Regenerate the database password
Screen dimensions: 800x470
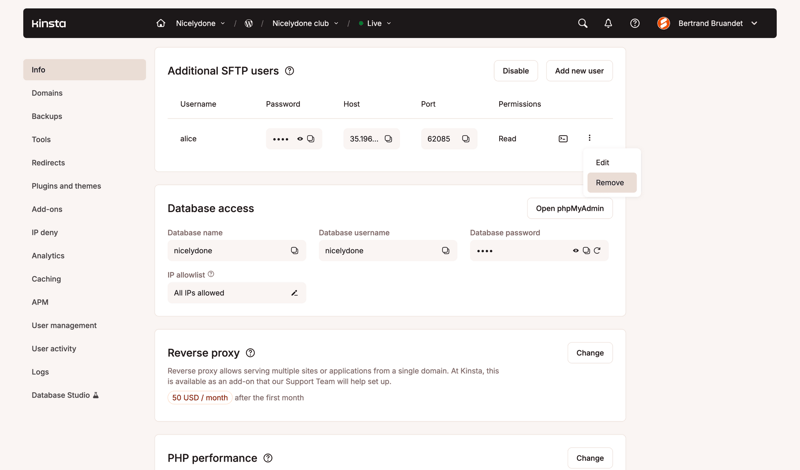(x=597, y=251)
